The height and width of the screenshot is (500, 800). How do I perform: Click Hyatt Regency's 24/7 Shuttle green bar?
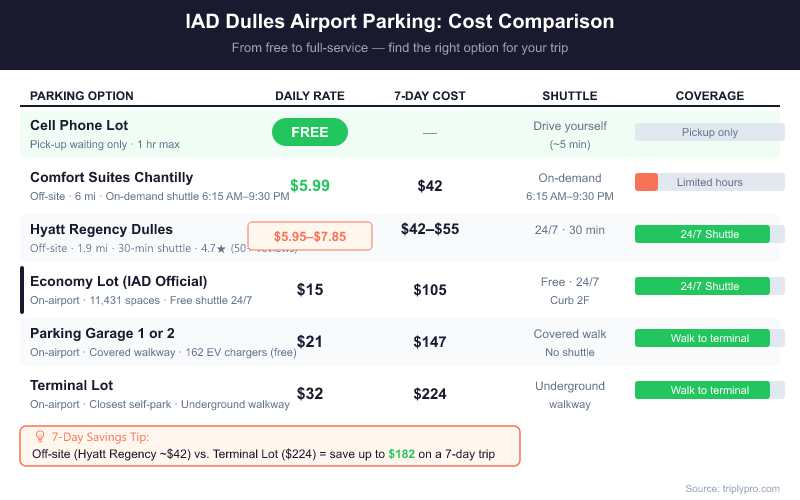703,234
